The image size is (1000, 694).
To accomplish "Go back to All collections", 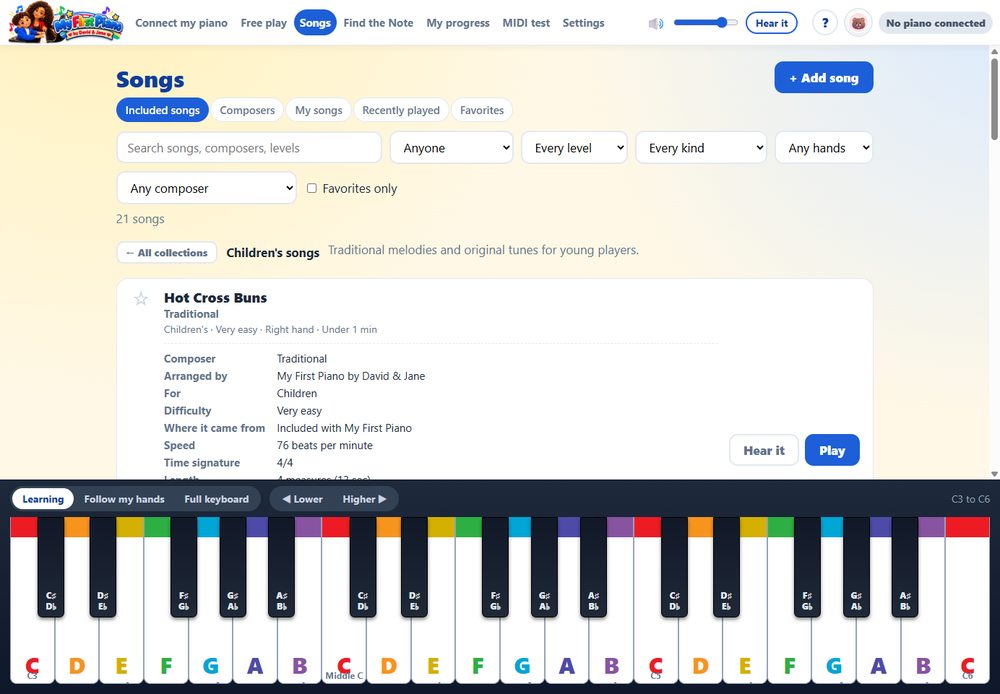I will pyautogui.click(x=166, y=253).
